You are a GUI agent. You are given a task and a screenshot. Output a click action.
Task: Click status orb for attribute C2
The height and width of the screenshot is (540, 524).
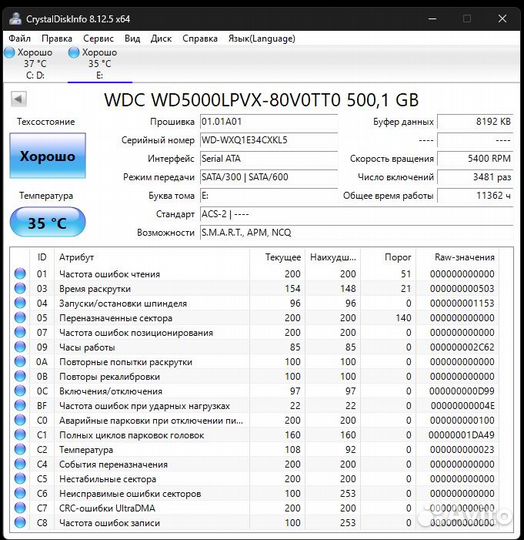pyautogui.click(x=20, y=449)
